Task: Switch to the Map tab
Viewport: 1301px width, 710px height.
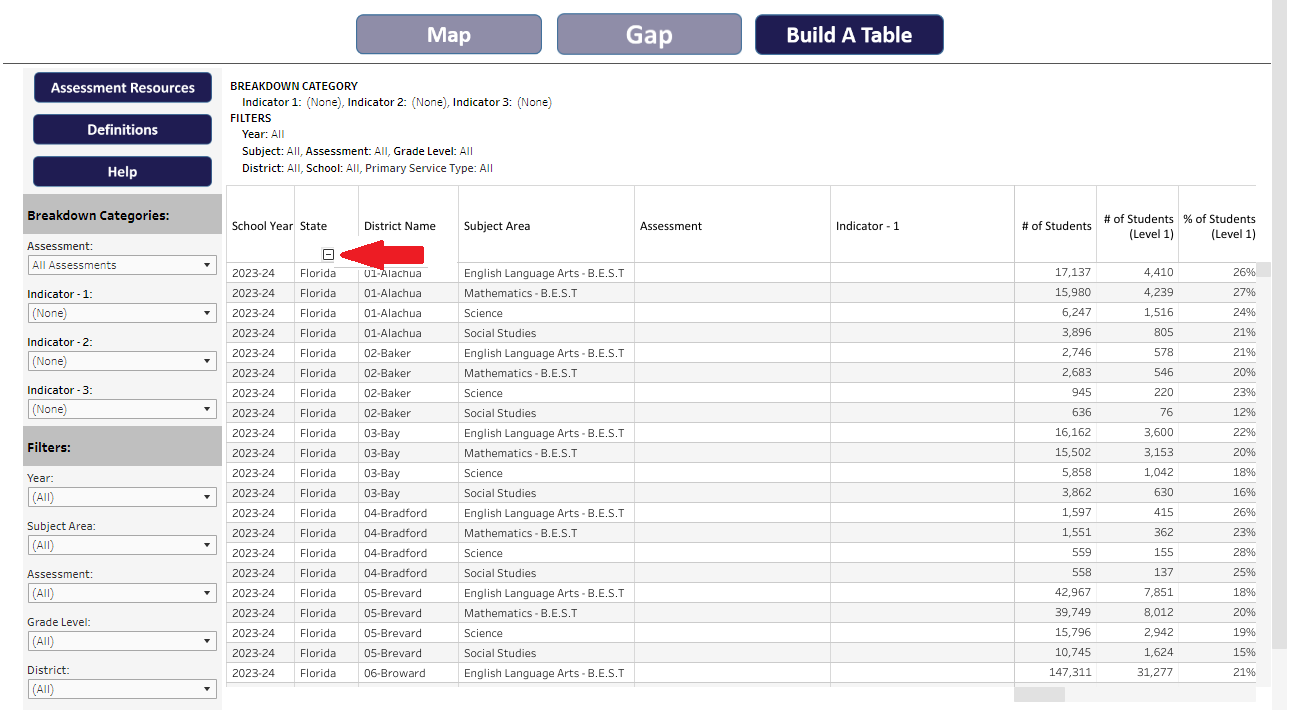Action: click(449, 35)
